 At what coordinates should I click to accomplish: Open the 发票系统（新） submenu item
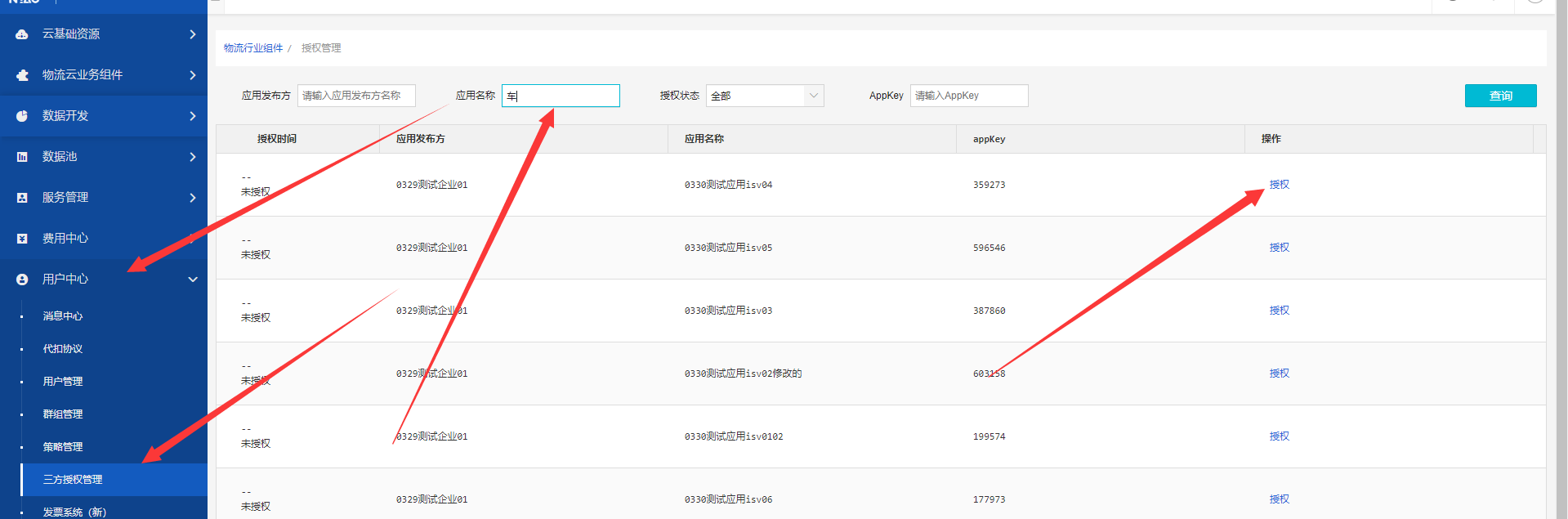[x=74, y=512]
